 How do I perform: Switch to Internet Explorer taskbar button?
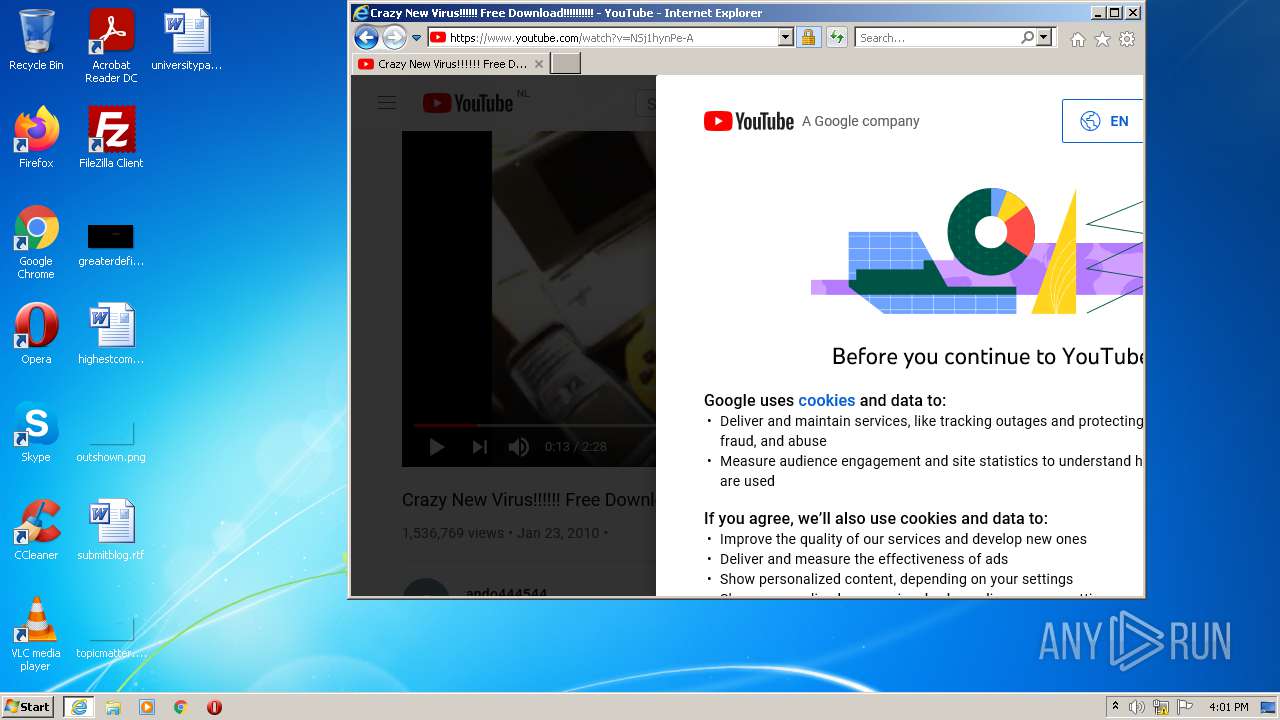[x=79, y=707]
